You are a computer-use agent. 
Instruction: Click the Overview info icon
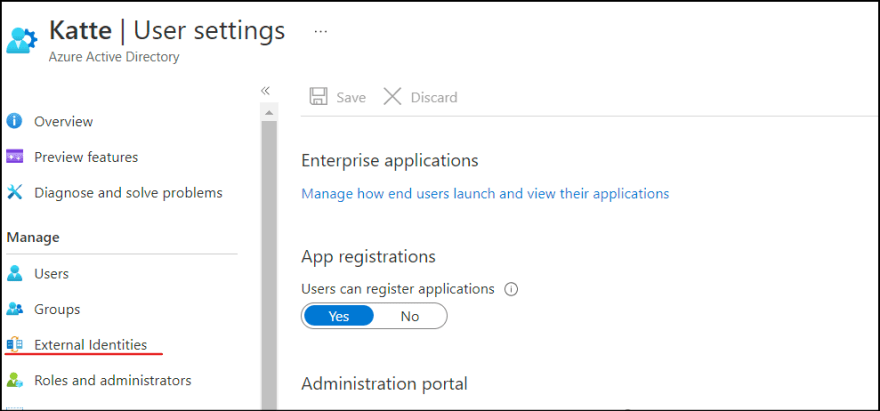coord(15,121)
